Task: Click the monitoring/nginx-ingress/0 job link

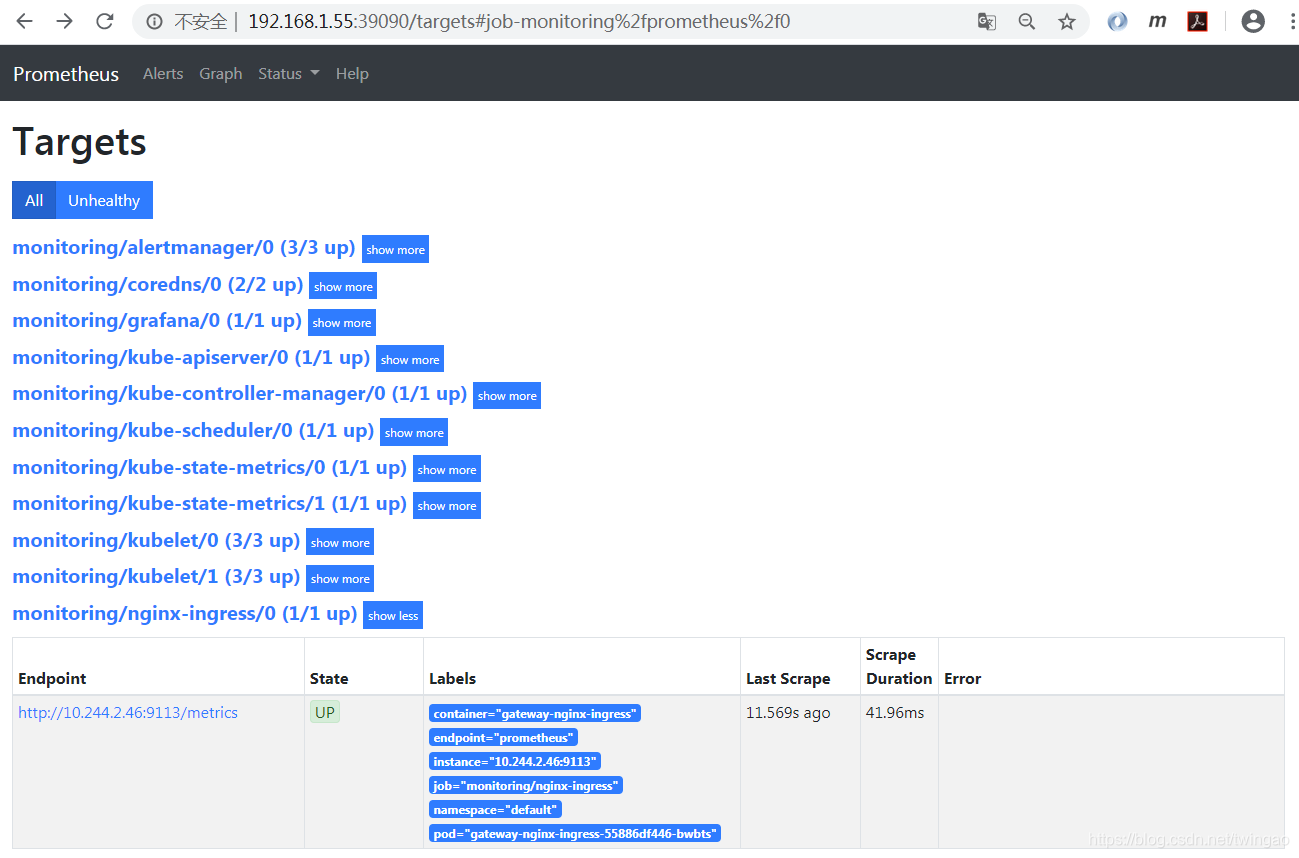Action: coord(185,614)
